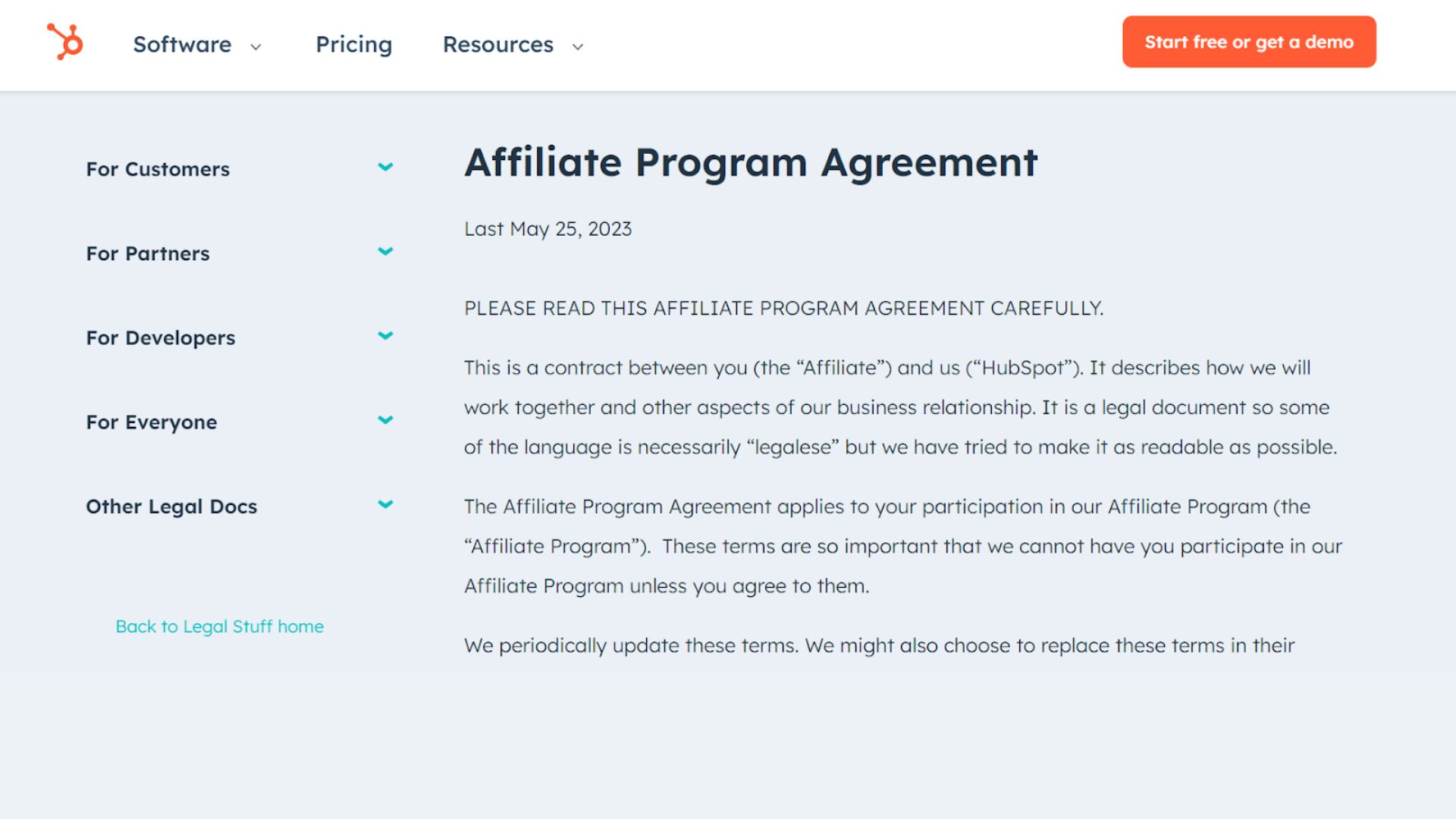This screenshot has width=1456, height=819.
Task: Click the Start free or get a demo button
Action: [x=1248, y=42]
